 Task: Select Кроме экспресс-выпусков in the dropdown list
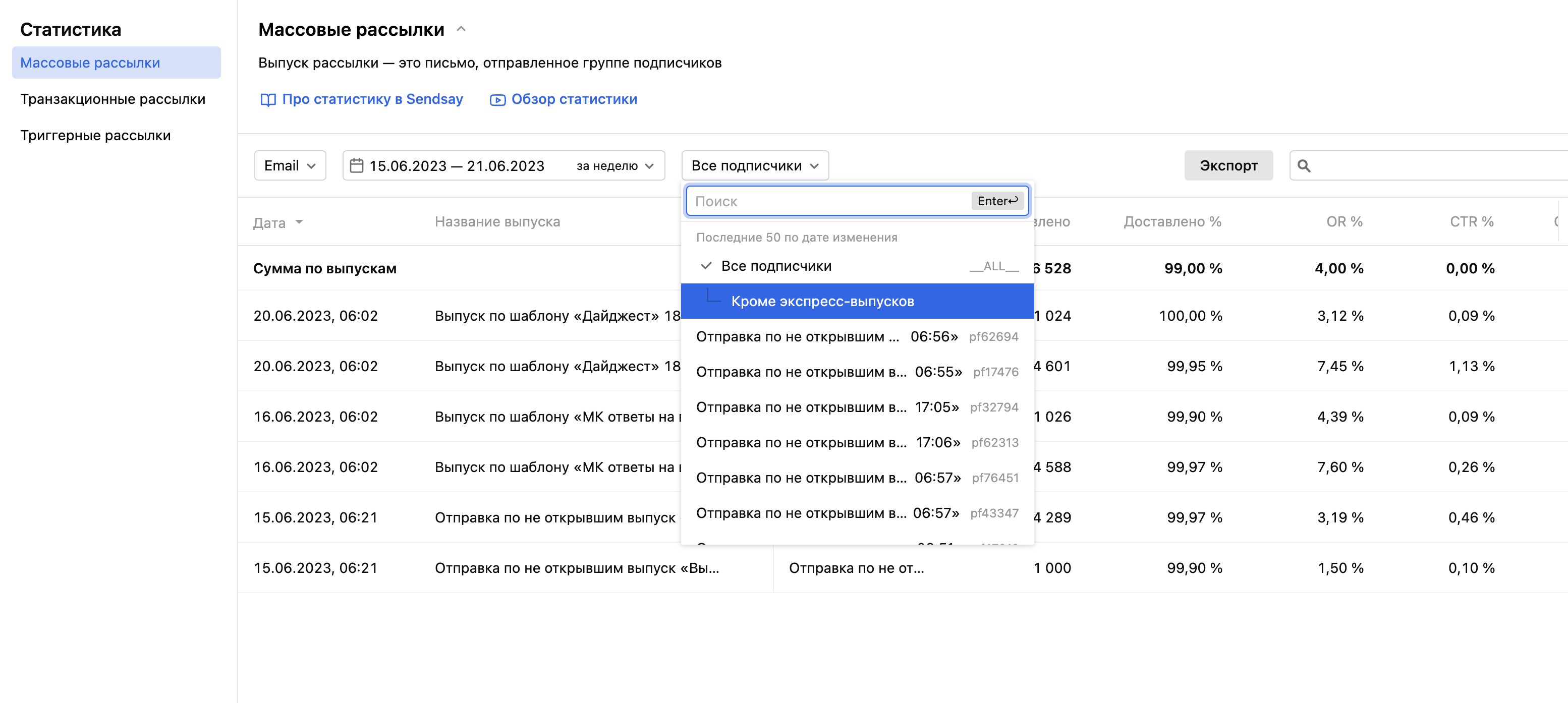click(x=823, y=301)
